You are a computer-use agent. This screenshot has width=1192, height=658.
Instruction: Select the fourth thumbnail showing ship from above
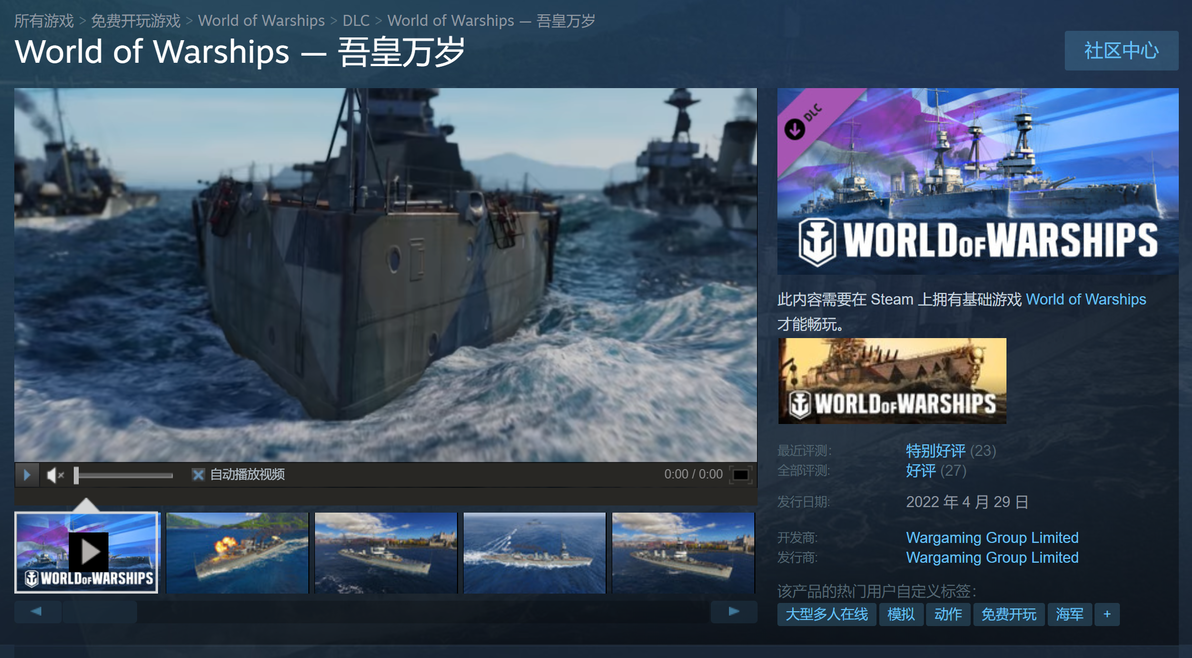pos(534,552)
